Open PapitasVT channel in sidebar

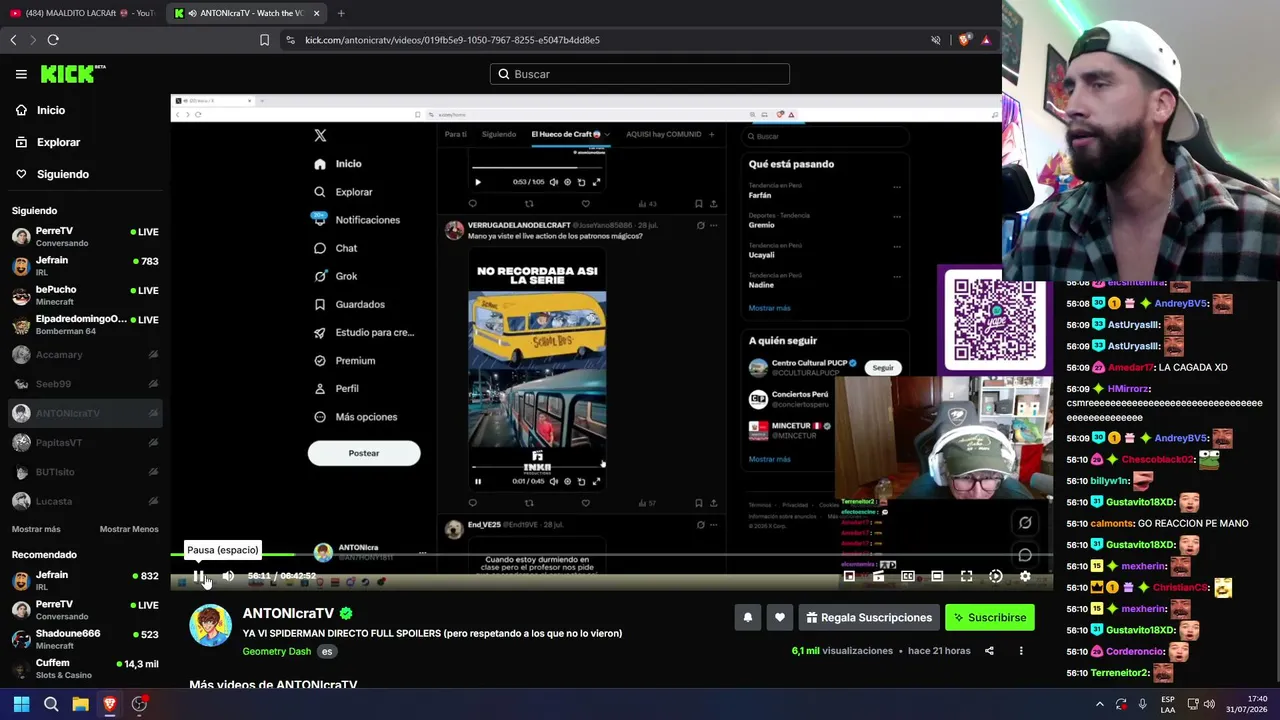[x=85, y=443]
